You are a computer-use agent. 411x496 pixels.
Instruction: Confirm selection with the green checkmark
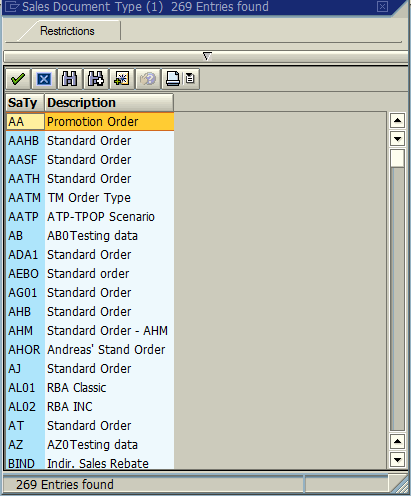(x=18, y=79)
